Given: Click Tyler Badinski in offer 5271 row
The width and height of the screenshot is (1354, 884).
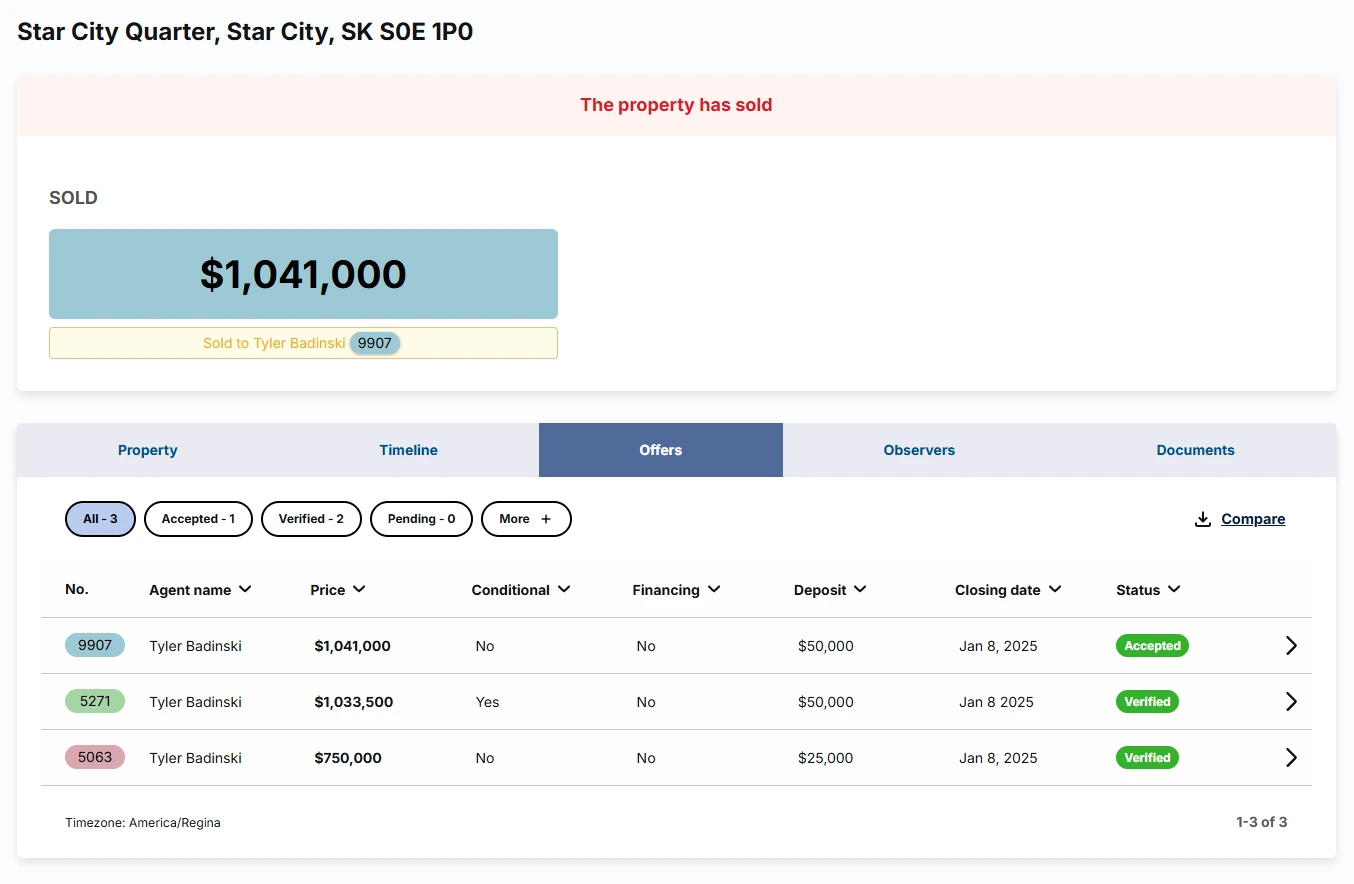Looking at the screenshot, I should point(195,702).
